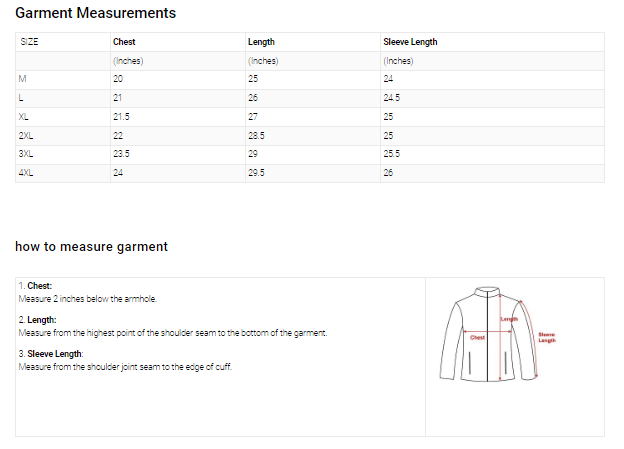The width and height of the screenshot is (624, 449).
Task: Click the 3XL chest value 23.5
Action: tap(121, 154)
